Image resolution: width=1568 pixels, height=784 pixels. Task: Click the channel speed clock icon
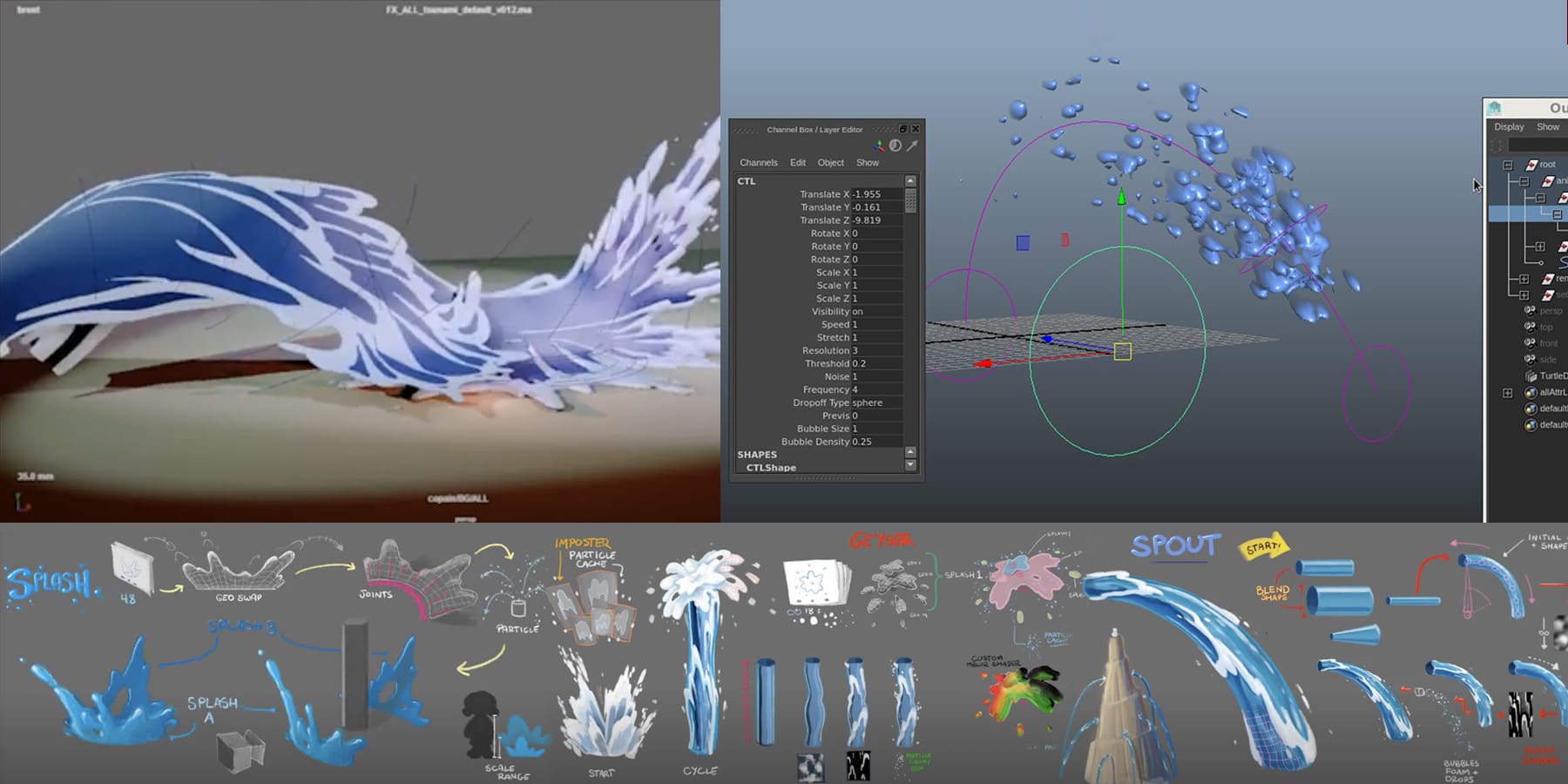click(896, 145)
